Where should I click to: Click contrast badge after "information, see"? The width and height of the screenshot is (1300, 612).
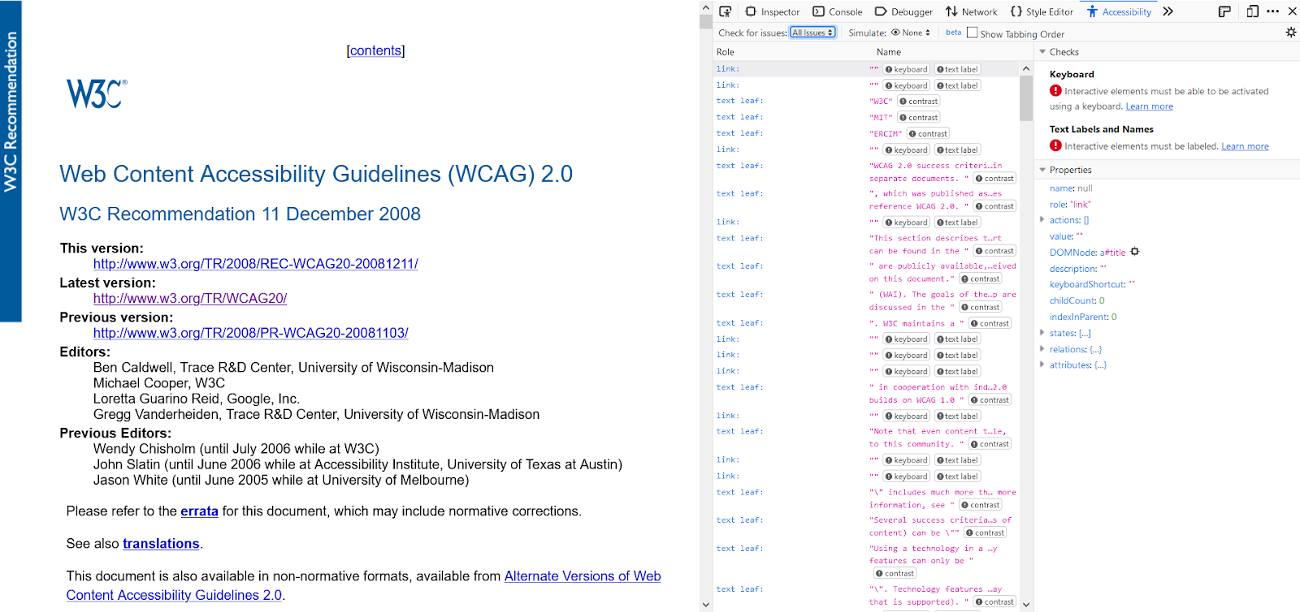click(x=980, y=505)
